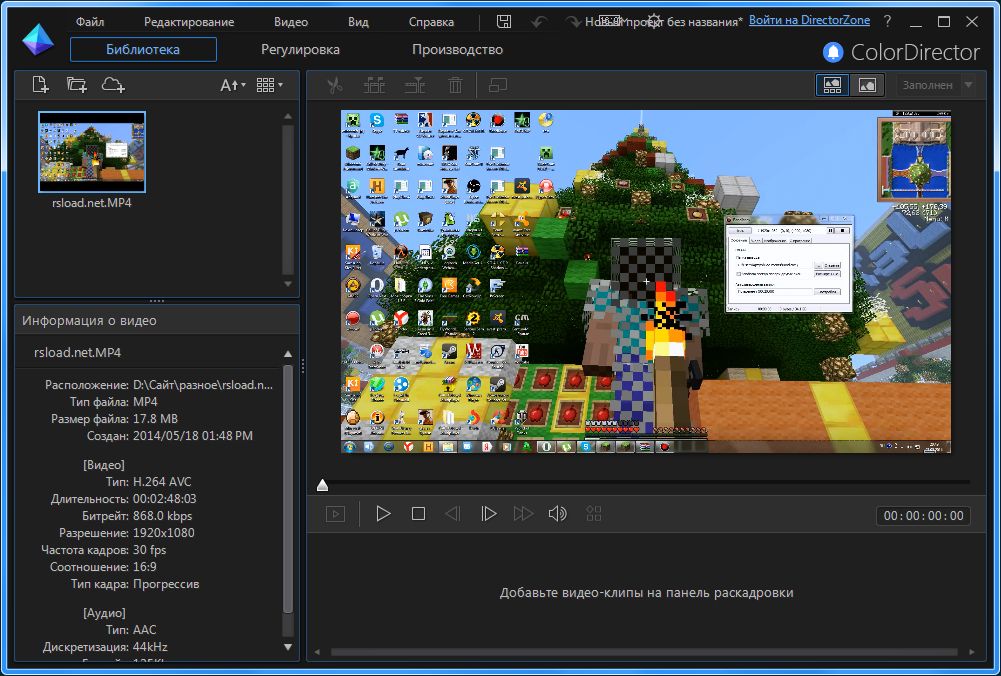
Task: Open the thumbnail grid view dropdown
Action: (x=269, y=85)
